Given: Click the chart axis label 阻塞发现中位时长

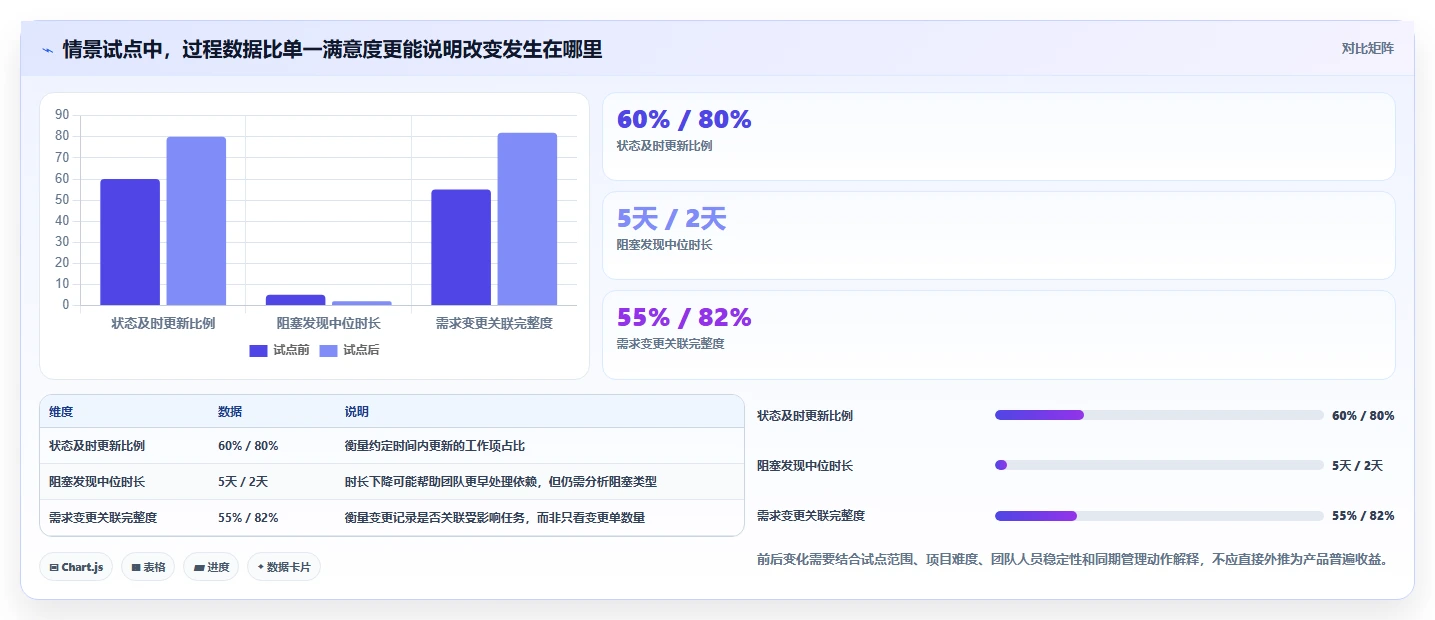Looking at the screenshot, I should [329, 323].
